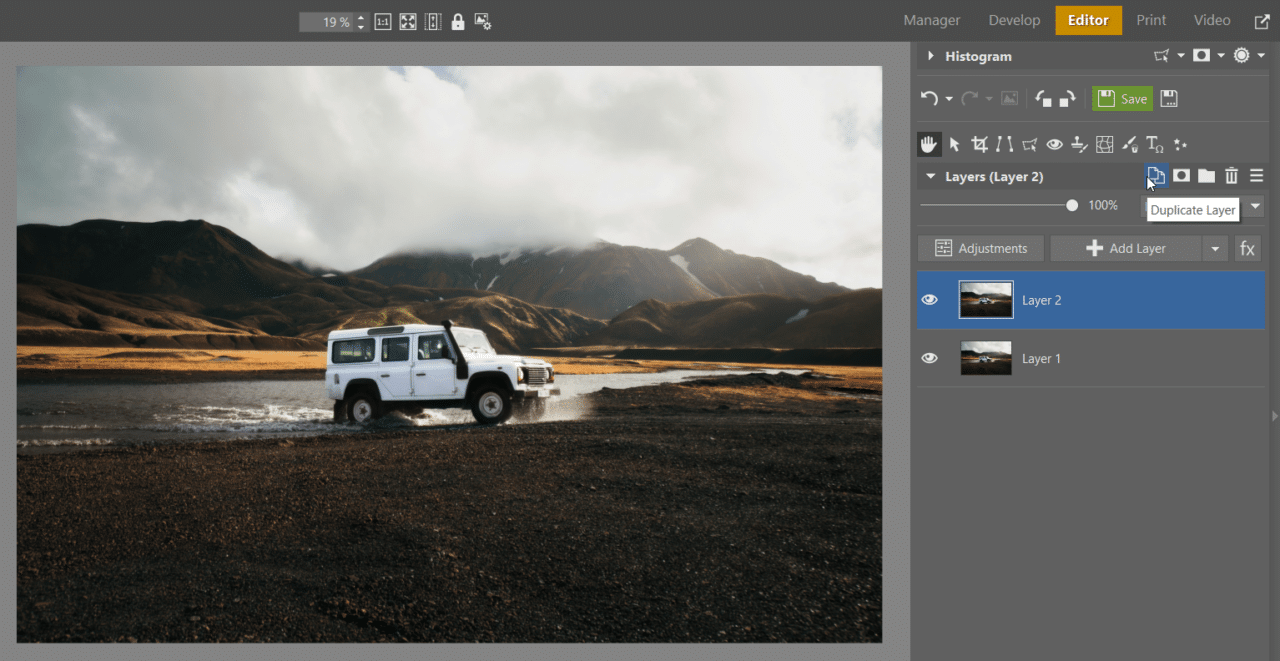Screen dimensions: 1280x661
Task: Open the Adjustments panel
Action: coord(980,248)
